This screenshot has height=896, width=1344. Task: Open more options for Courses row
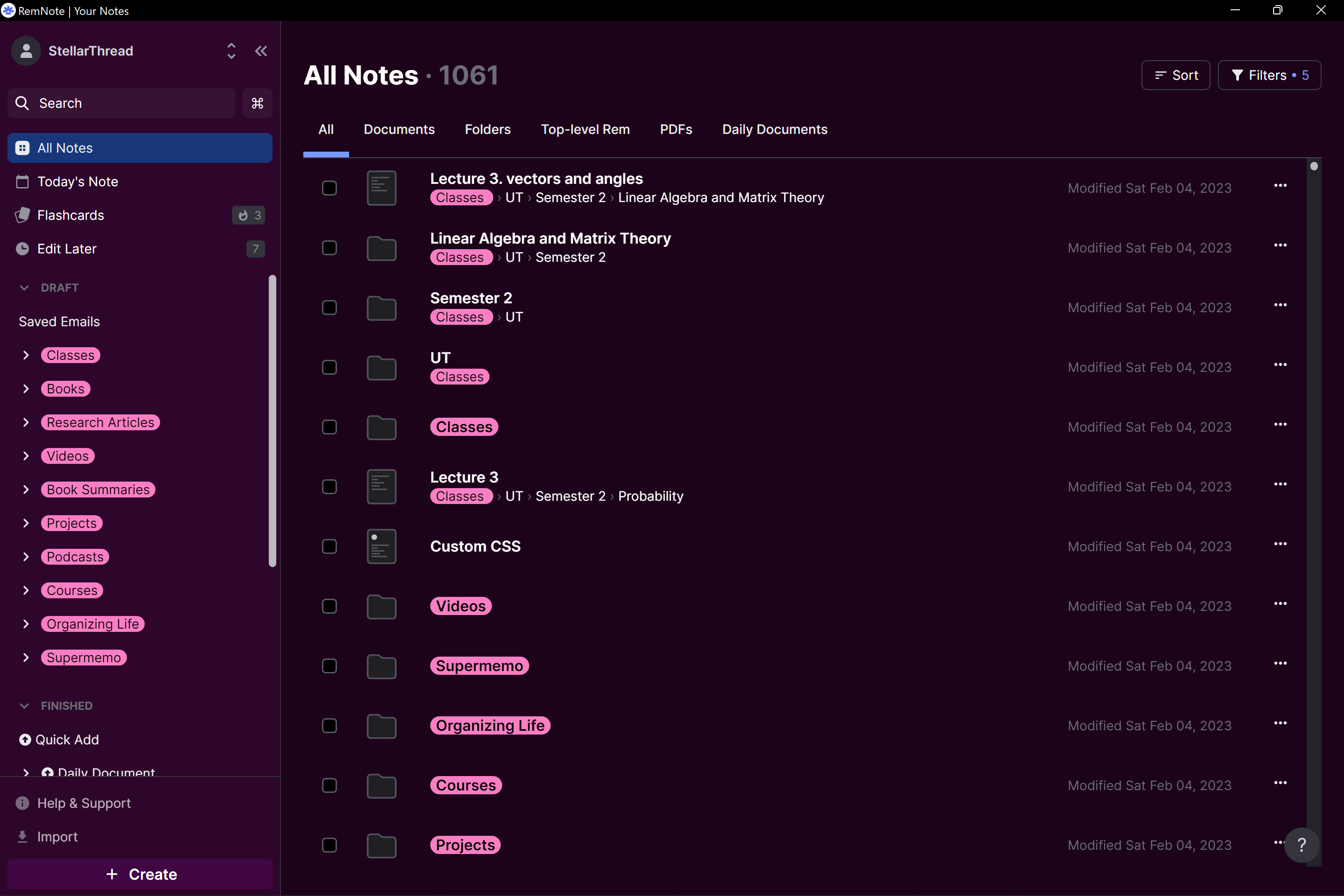click(x=1281, y=783)
